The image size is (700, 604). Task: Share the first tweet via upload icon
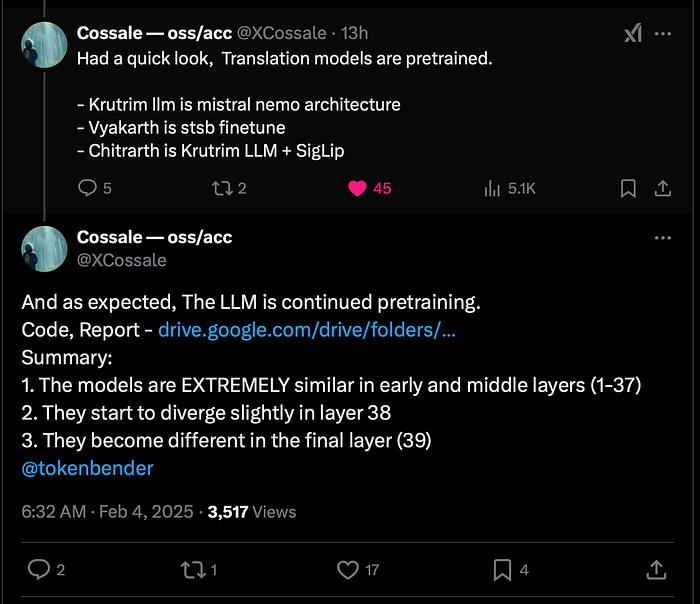663,188
